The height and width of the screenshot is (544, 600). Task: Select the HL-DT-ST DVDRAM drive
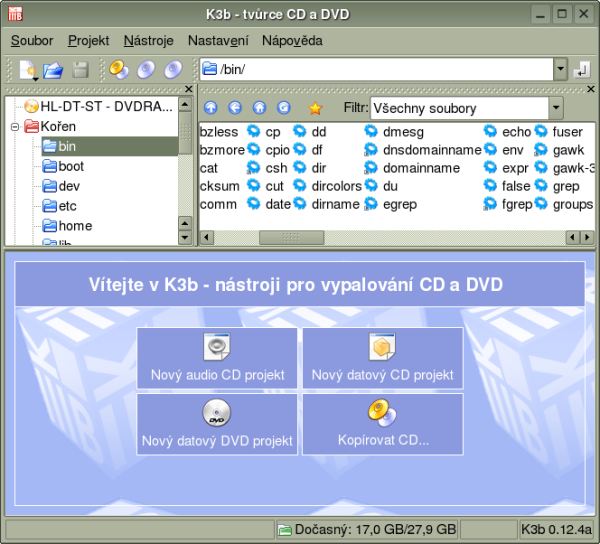98,106
